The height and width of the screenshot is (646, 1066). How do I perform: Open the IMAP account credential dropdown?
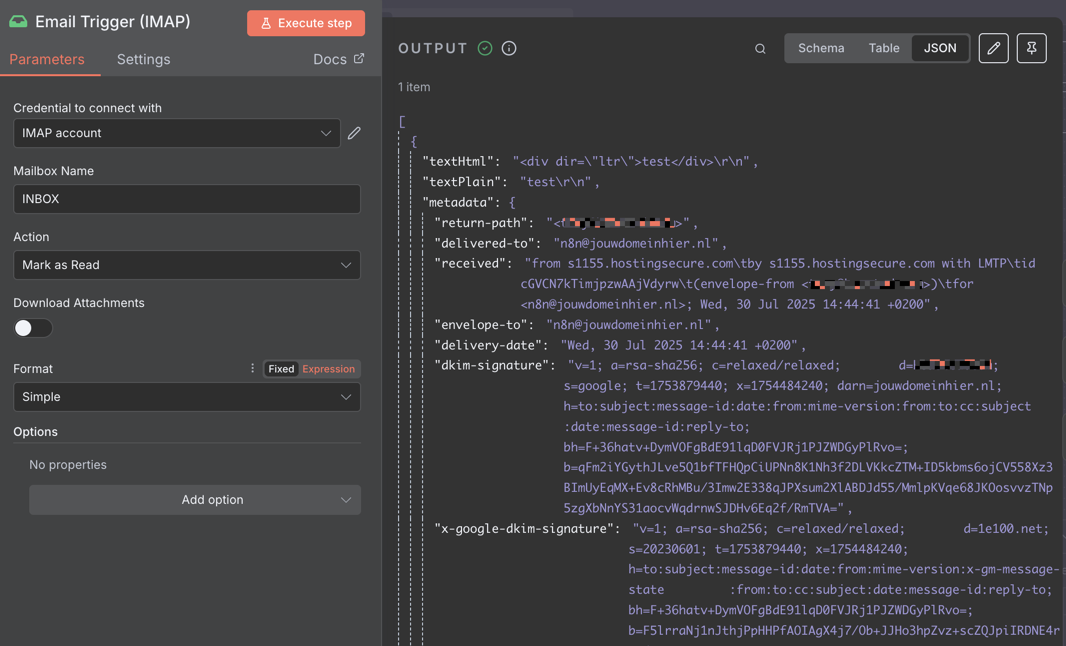click(177, 133)
